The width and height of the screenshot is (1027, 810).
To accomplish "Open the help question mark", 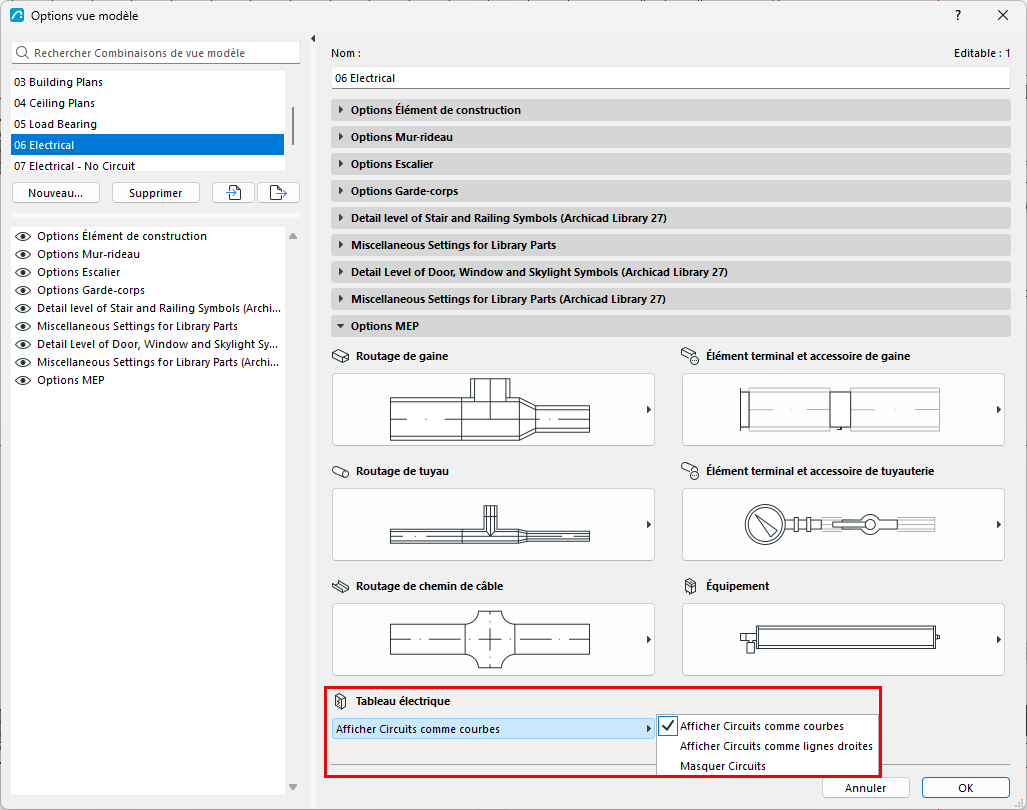I will (958, 15).
